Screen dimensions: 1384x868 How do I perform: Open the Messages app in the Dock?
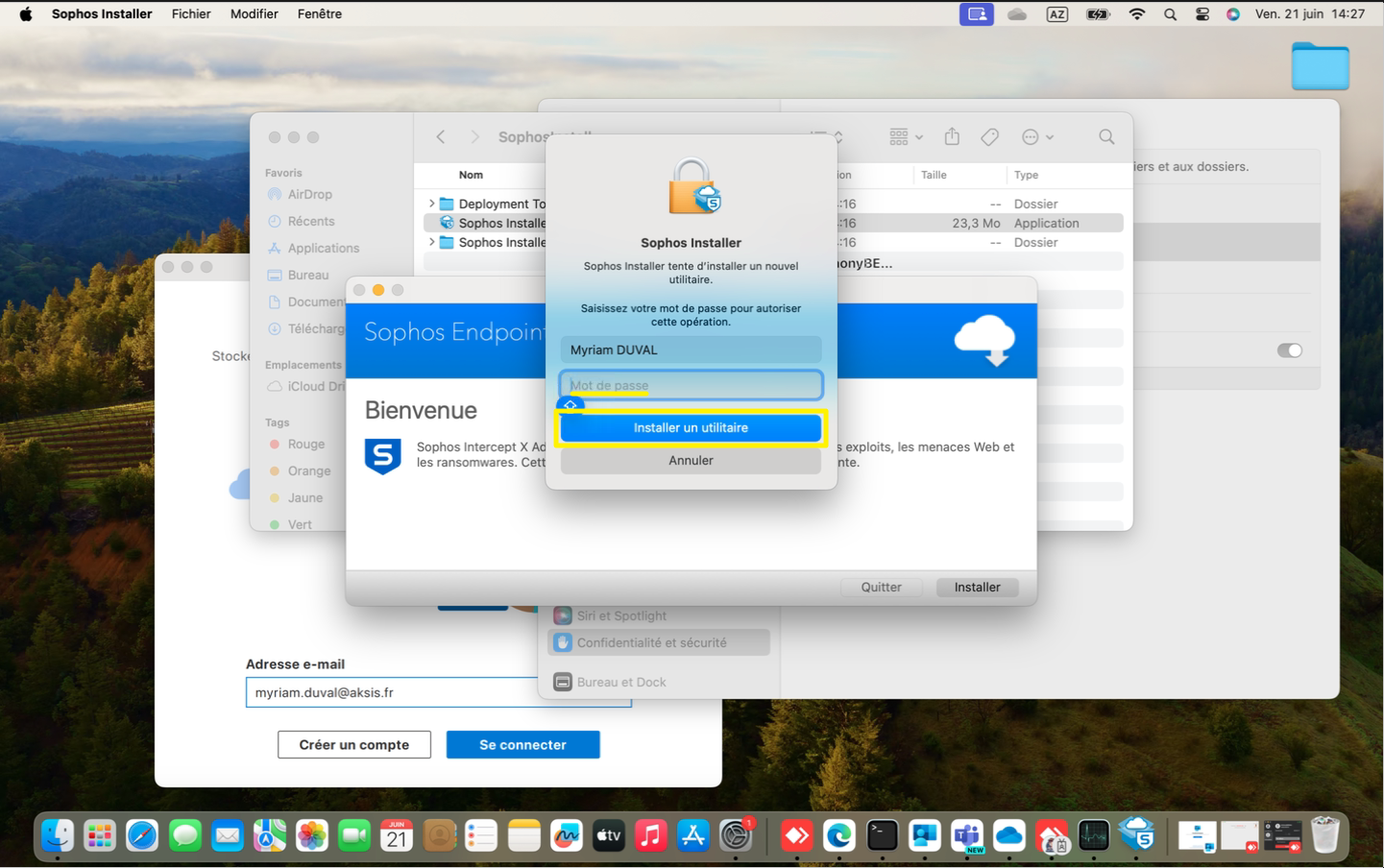[x=184, y=836]
